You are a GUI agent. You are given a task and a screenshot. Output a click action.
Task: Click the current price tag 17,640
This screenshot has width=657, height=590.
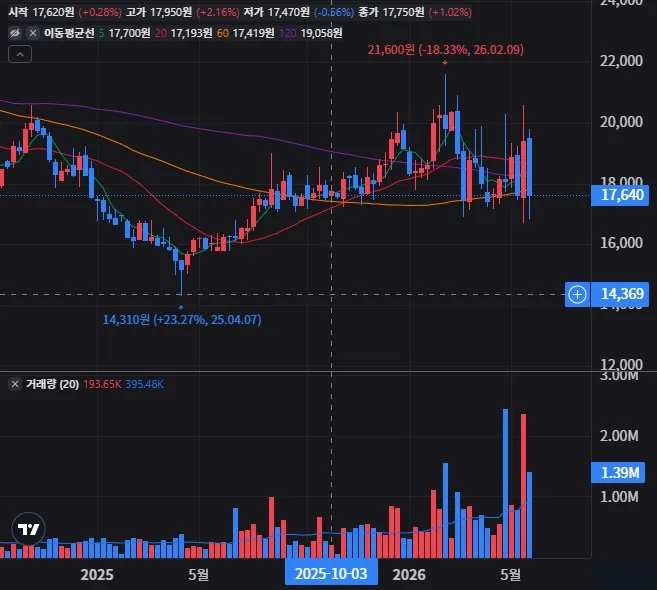(x=620, y=195)
